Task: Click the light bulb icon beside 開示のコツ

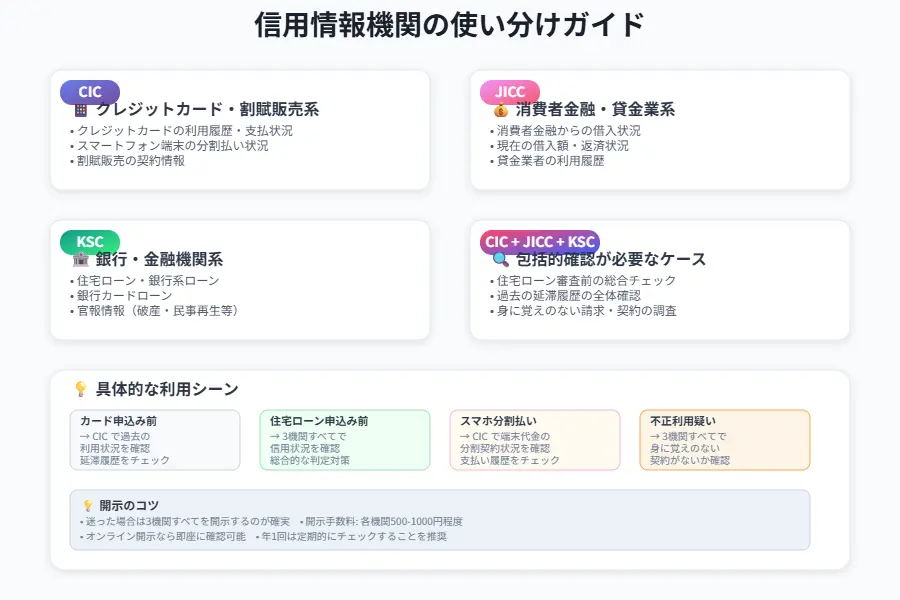Action: coord(88,505)
